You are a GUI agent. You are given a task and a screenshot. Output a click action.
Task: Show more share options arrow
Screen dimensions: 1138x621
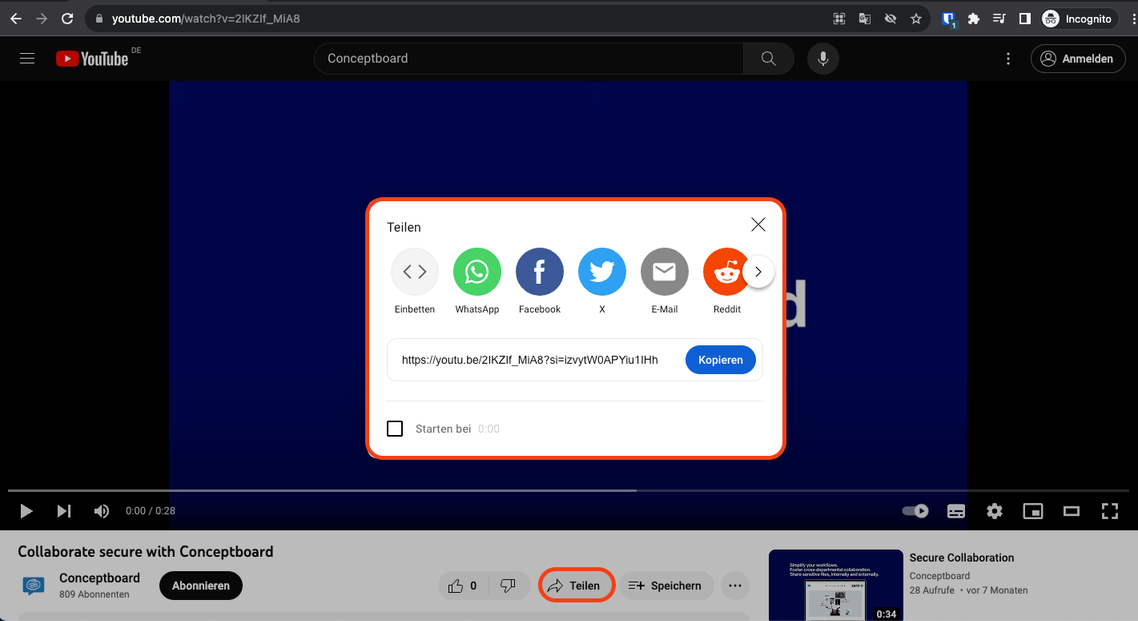758,272
